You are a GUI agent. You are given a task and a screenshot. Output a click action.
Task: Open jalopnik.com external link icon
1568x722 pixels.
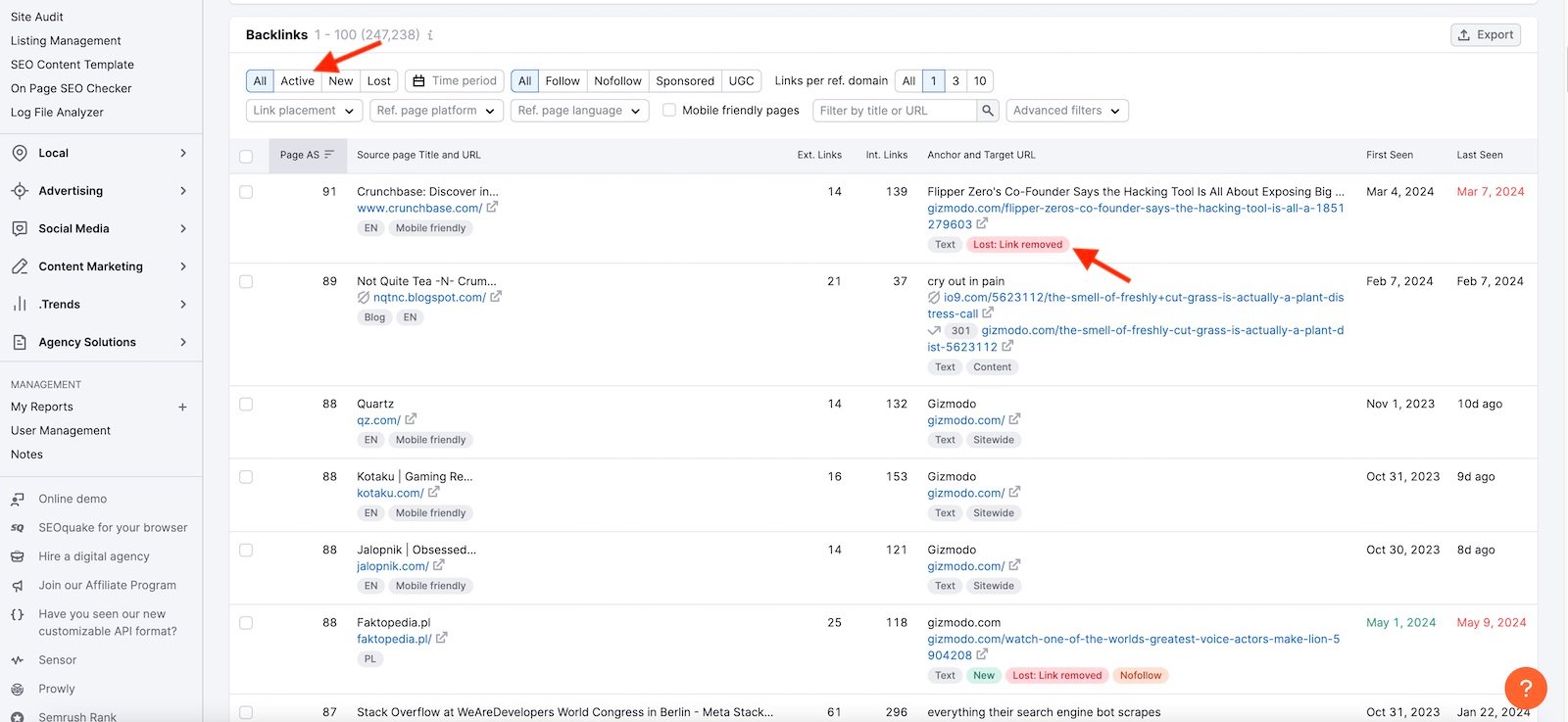click(439, 565)
